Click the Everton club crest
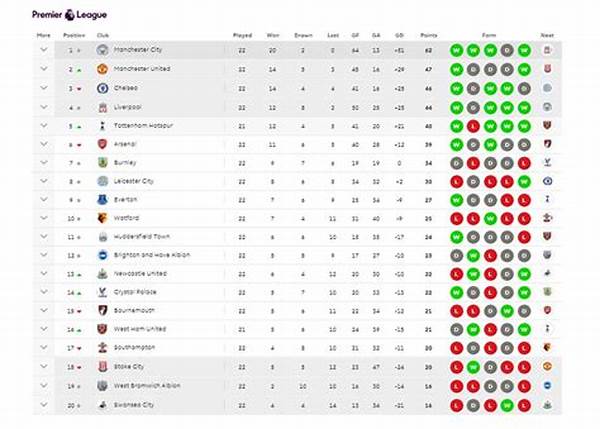This screenshot has height=429, width=600. [102, 200]
